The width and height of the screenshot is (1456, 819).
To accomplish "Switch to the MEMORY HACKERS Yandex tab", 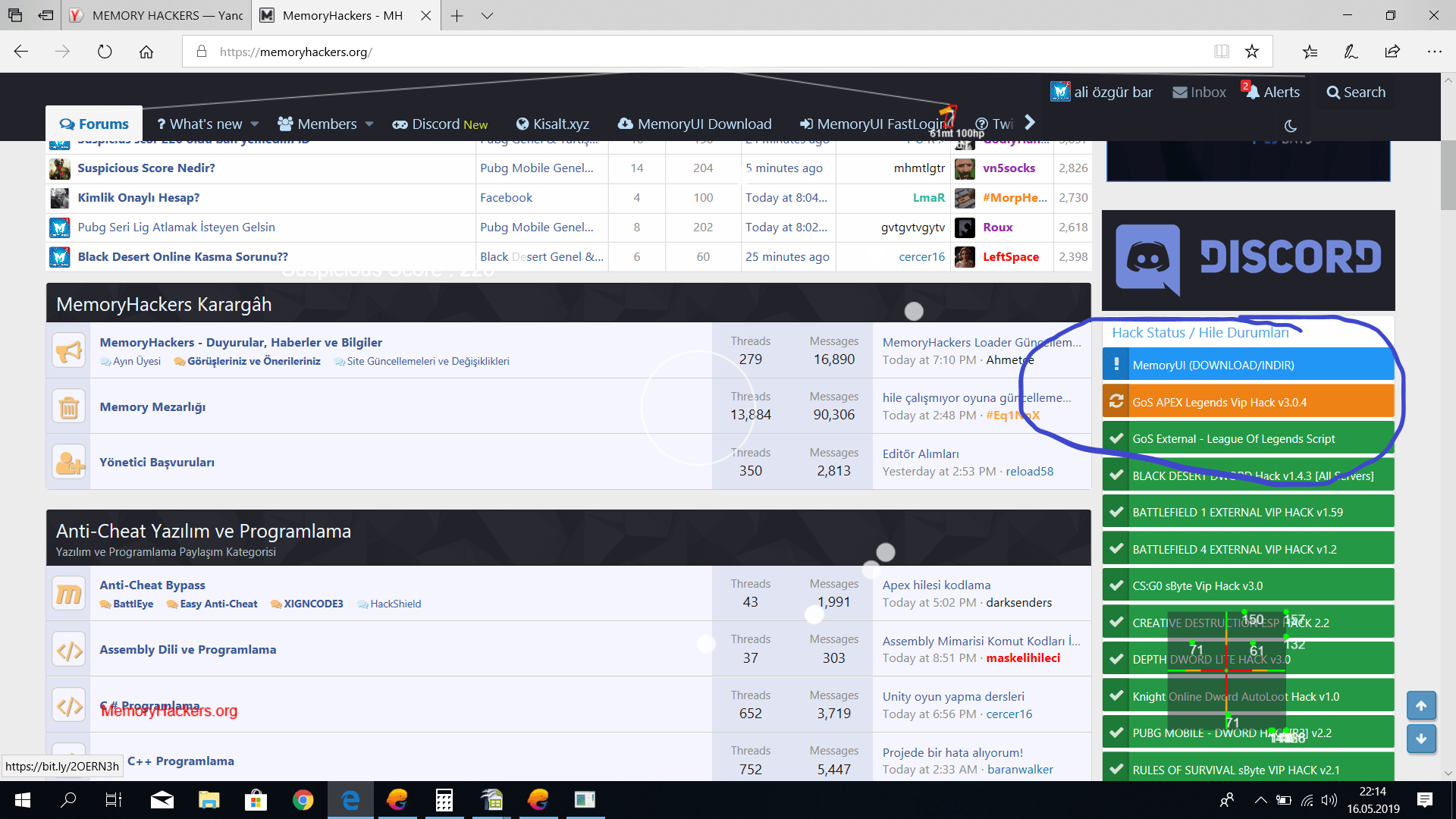I will click(157, 15).
